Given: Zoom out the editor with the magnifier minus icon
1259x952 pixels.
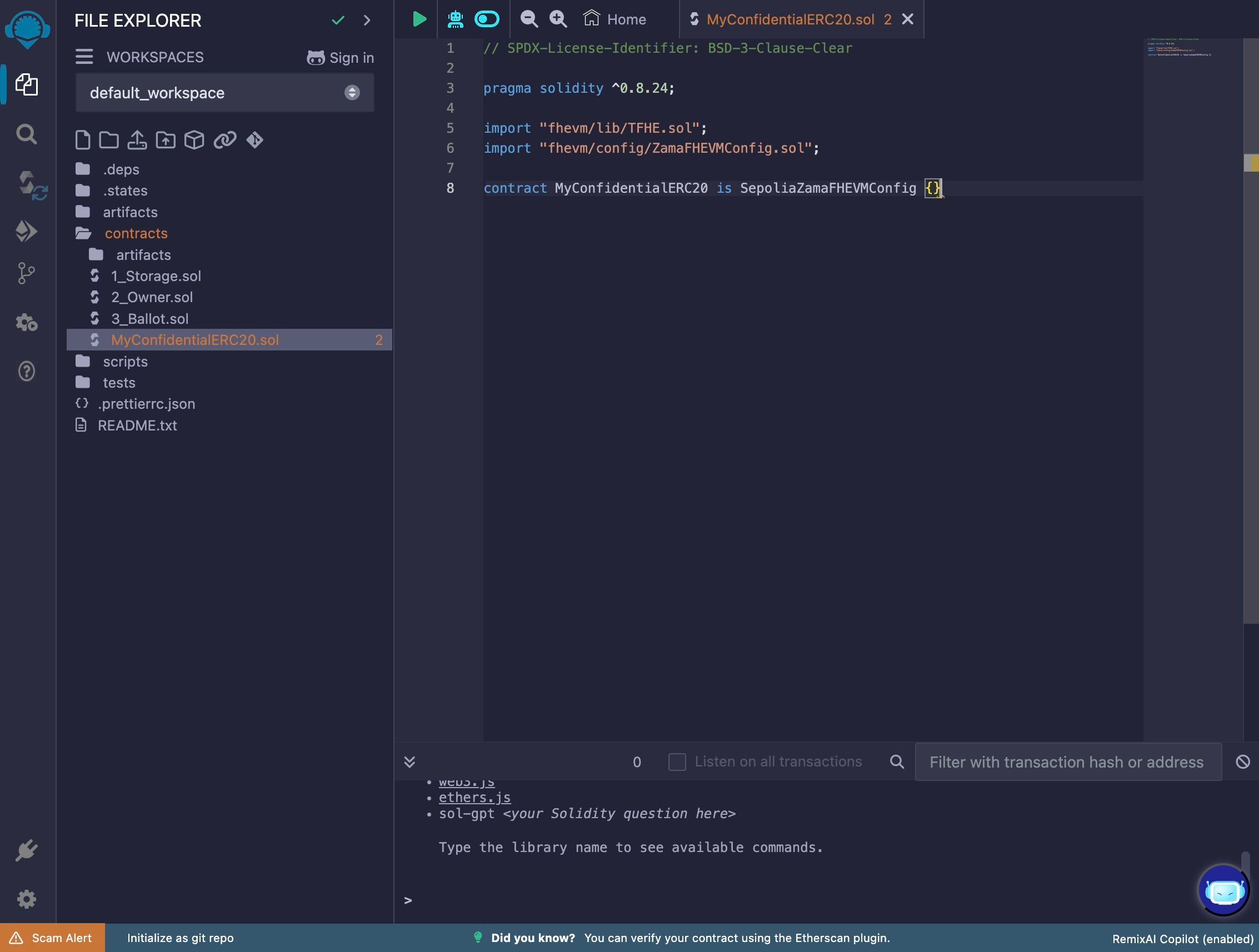Looking at the screenshot, I should tap(529, 19).
